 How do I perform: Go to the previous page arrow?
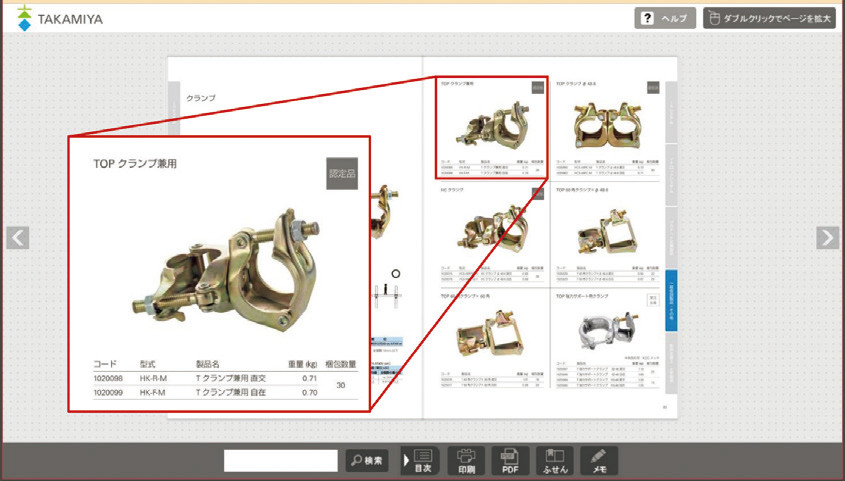pos(17,238)
